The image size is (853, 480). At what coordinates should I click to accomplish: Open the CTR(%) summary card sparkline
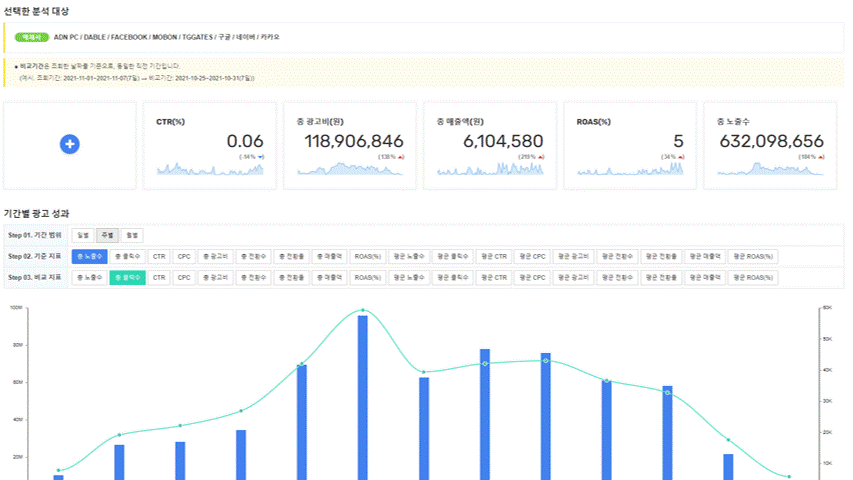pos(210,171)
